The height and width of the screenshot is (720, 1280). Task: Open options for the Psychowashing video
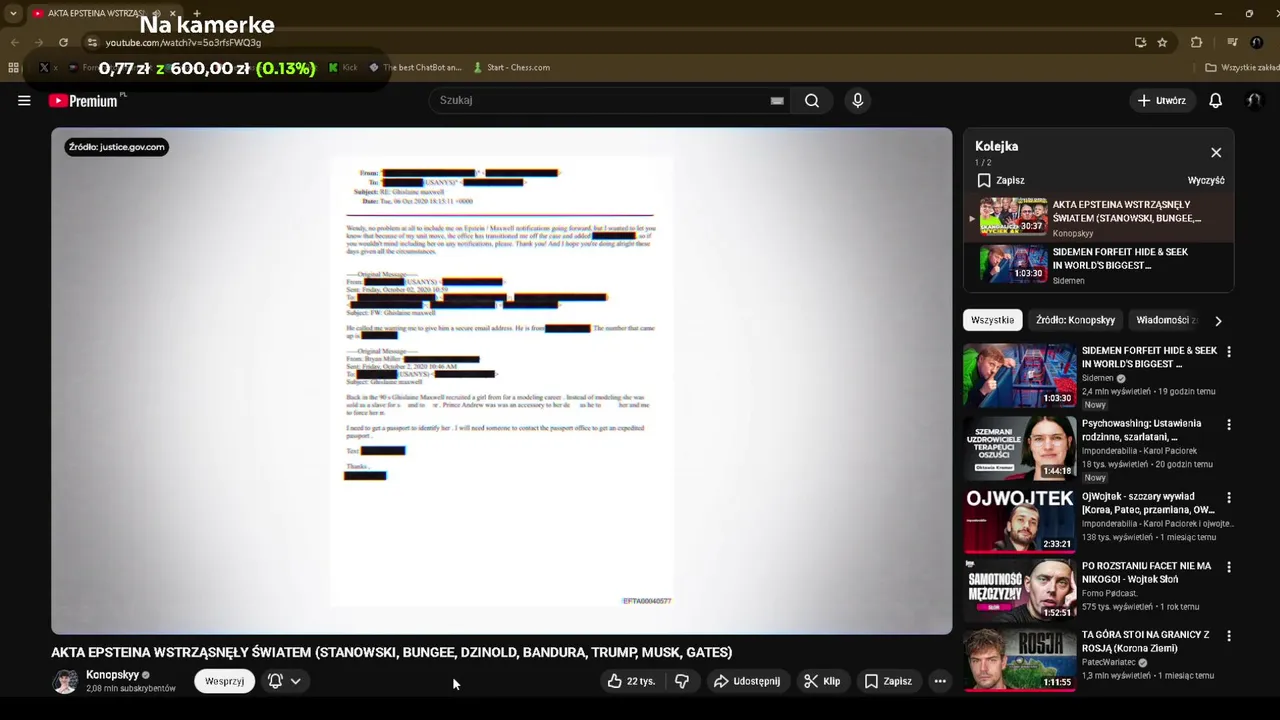(1229, 425)
